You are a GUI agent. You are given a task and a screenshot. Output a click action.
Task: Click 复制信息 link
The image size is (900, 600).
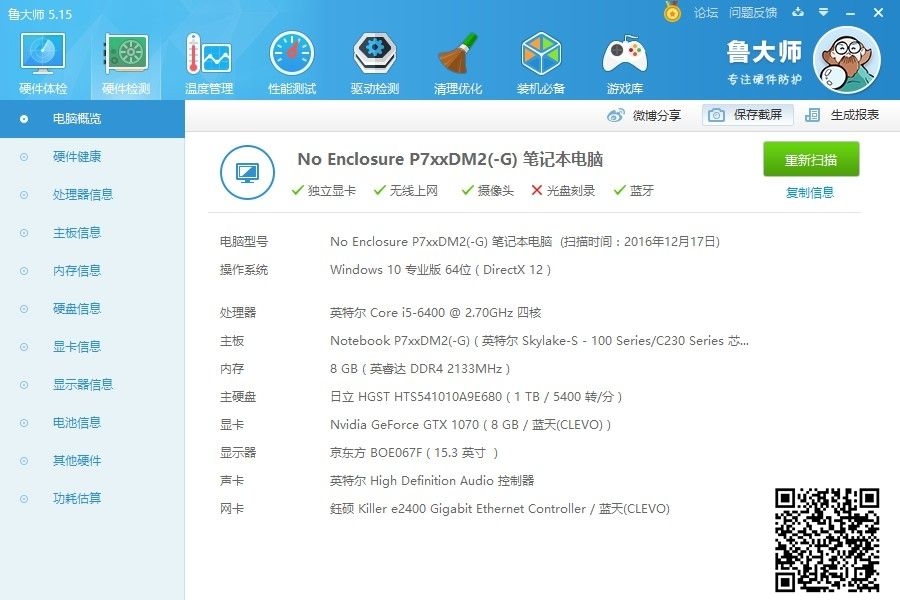coord(810,193)
